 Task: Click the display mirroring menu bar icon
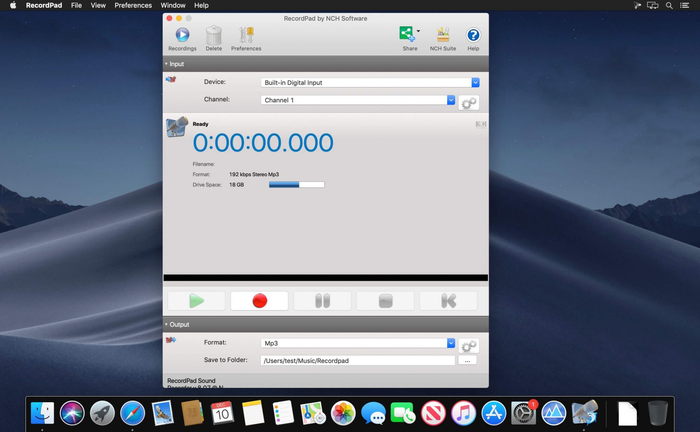pyautogui.click(x=653, y=5)
